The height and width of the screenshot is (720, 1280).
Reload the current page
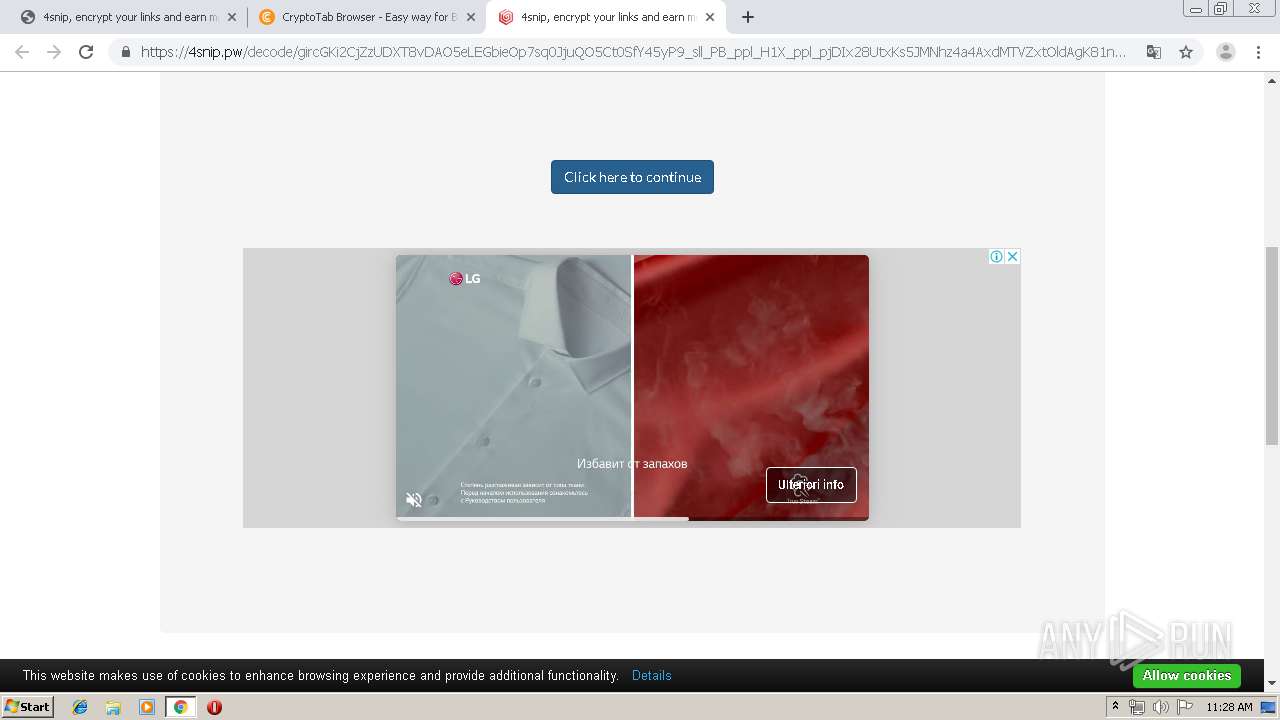click(86, 52)
